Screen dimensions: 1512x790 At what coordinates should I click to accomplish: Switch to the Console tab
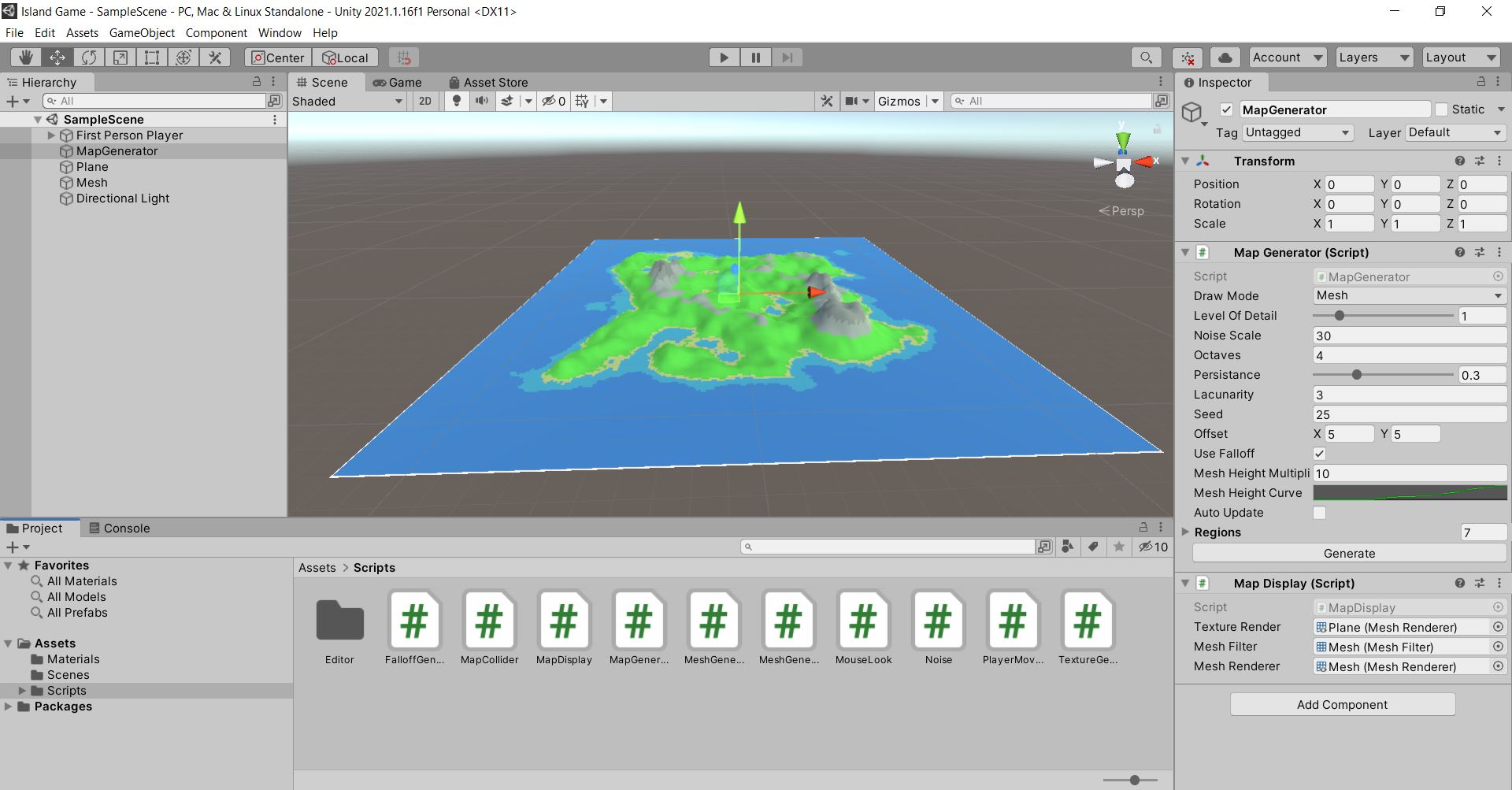click(119, 528)
